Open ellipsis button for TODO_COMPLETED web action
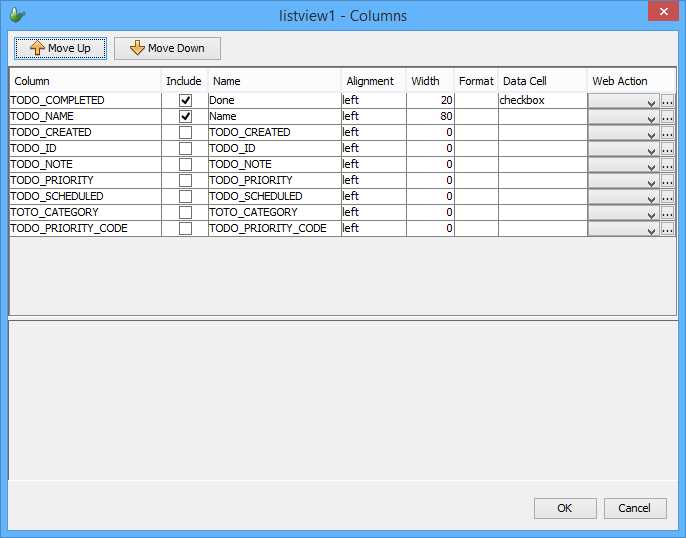Viewport: 686px width, 538px height. click(667, 101)
